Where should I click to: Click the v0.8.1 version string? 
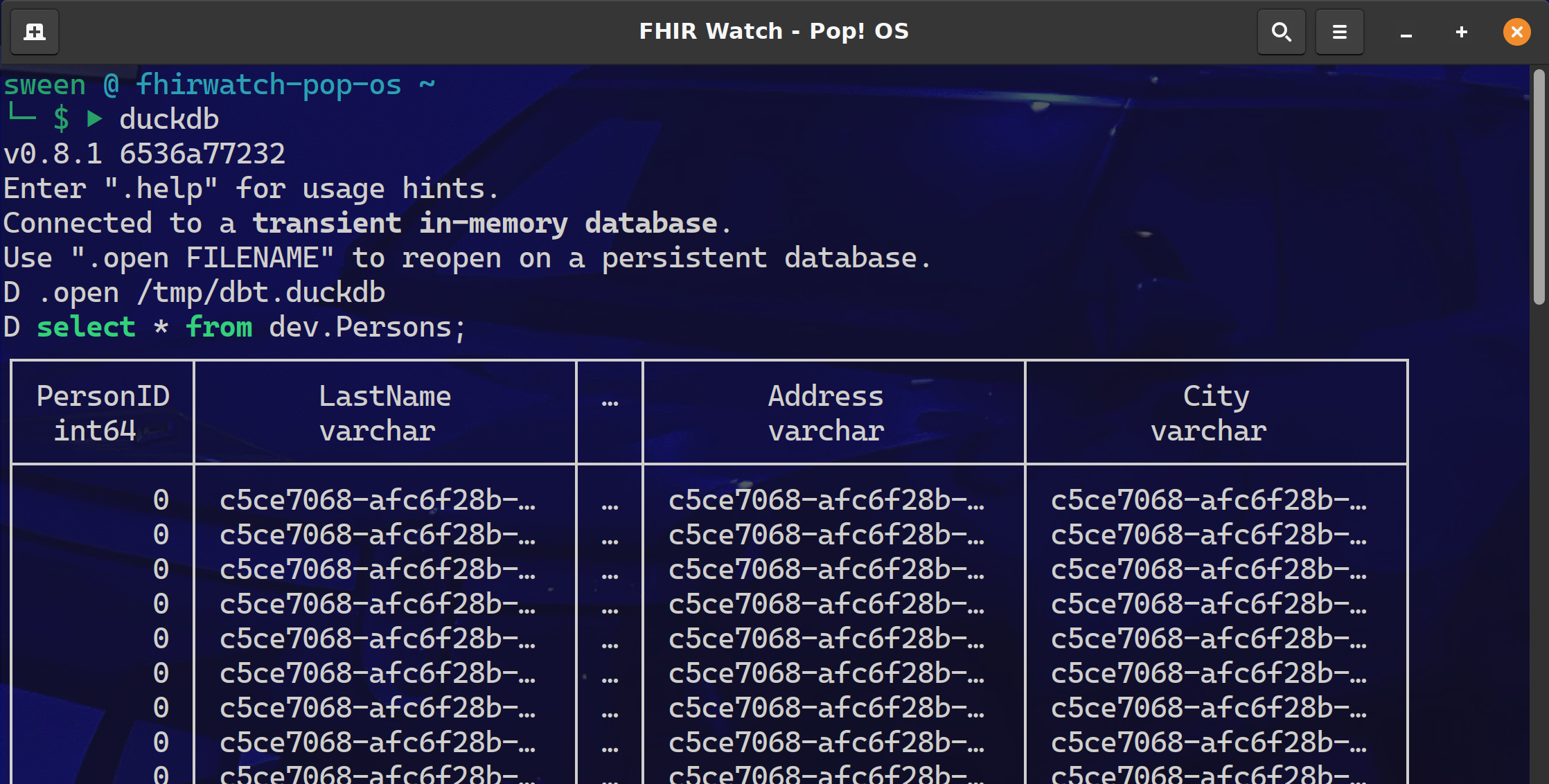pyautogui.click(x=53, y=154)
